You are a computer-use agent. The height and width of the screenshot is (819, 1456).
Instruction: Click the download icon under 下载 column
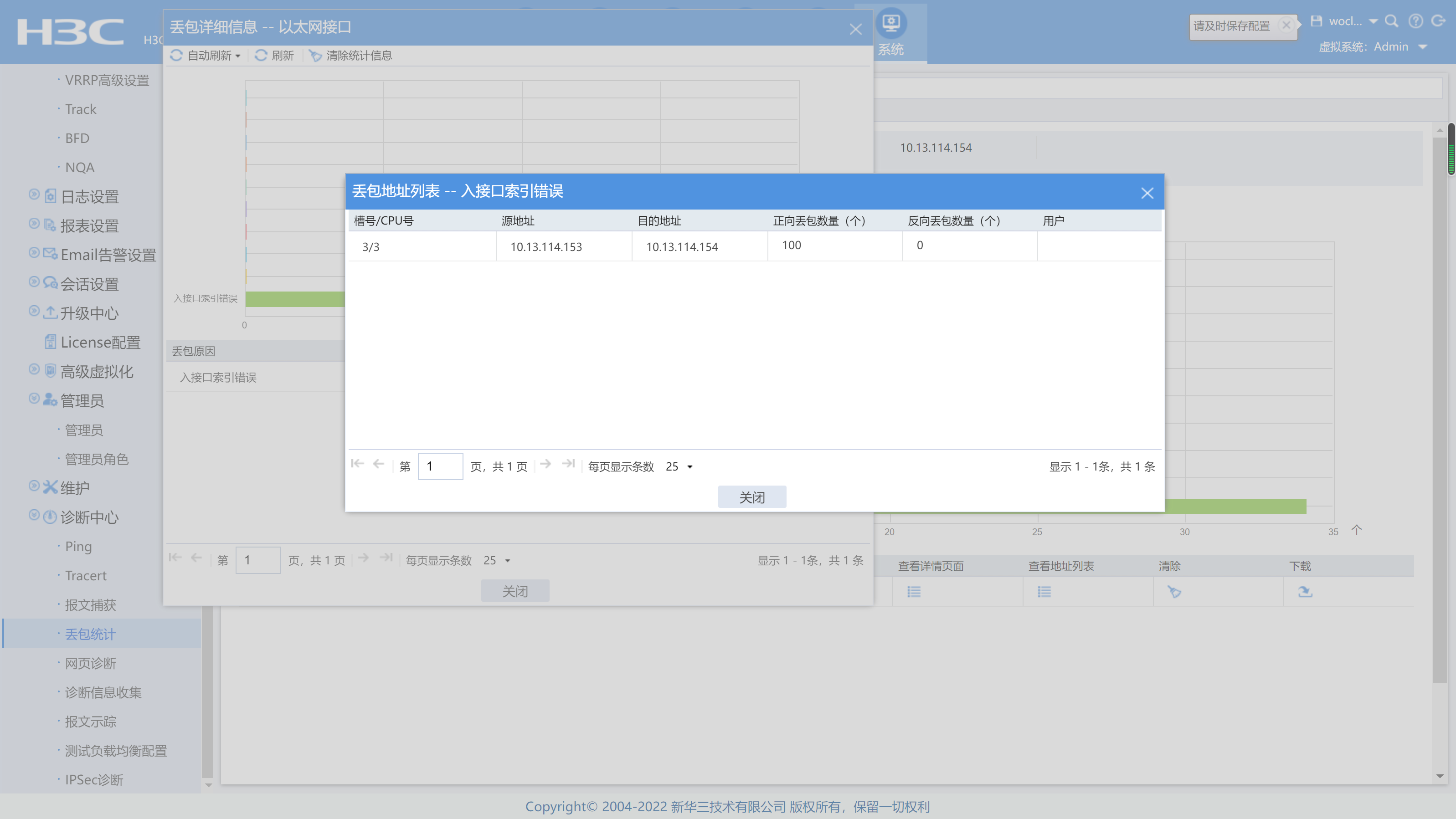click(1305, 592)
